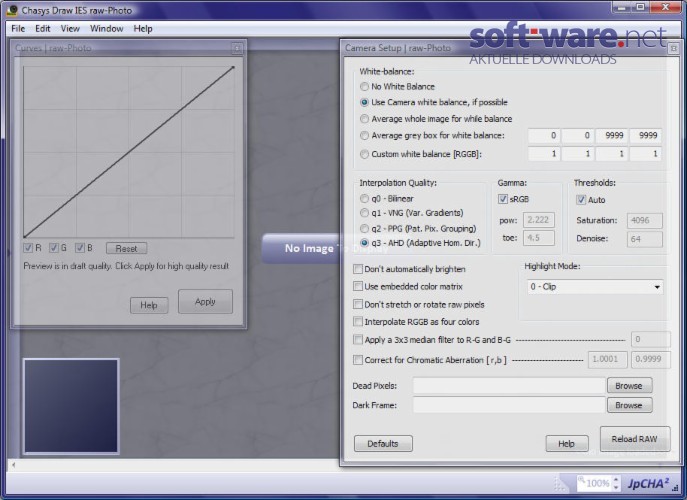Click the blue preview thumbnail
The width and height of the screenshot is (687, 500).
coord(71,406)
